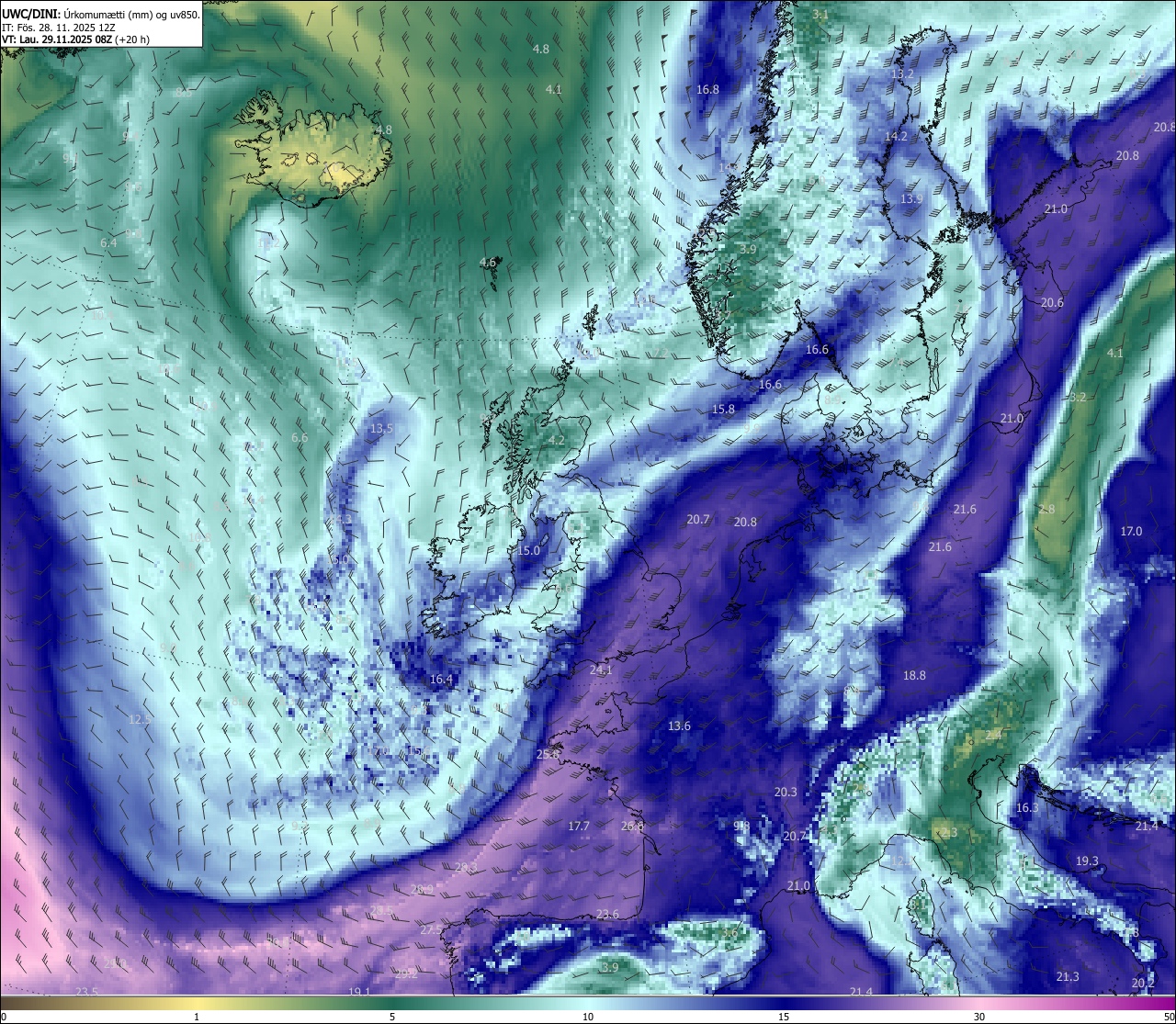Click the colorbar tick label 10

(x=588, y=1017)
